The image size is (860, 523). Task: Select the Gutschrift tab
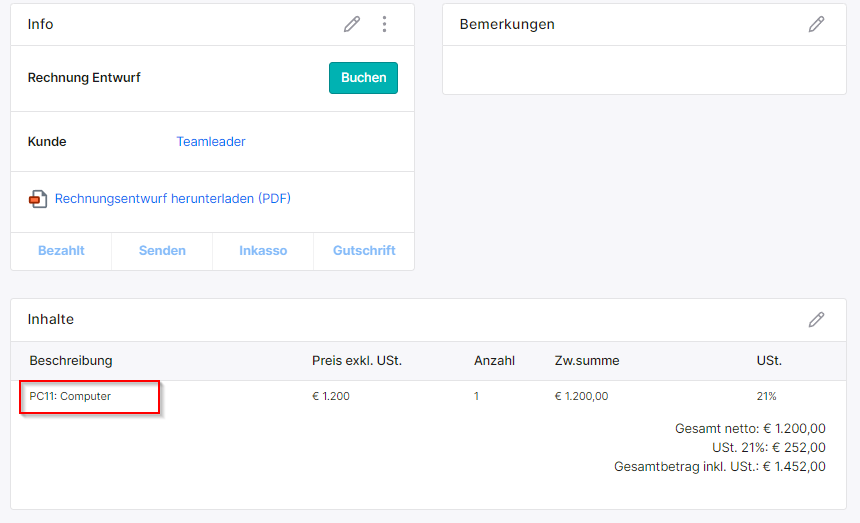(364, 251)
